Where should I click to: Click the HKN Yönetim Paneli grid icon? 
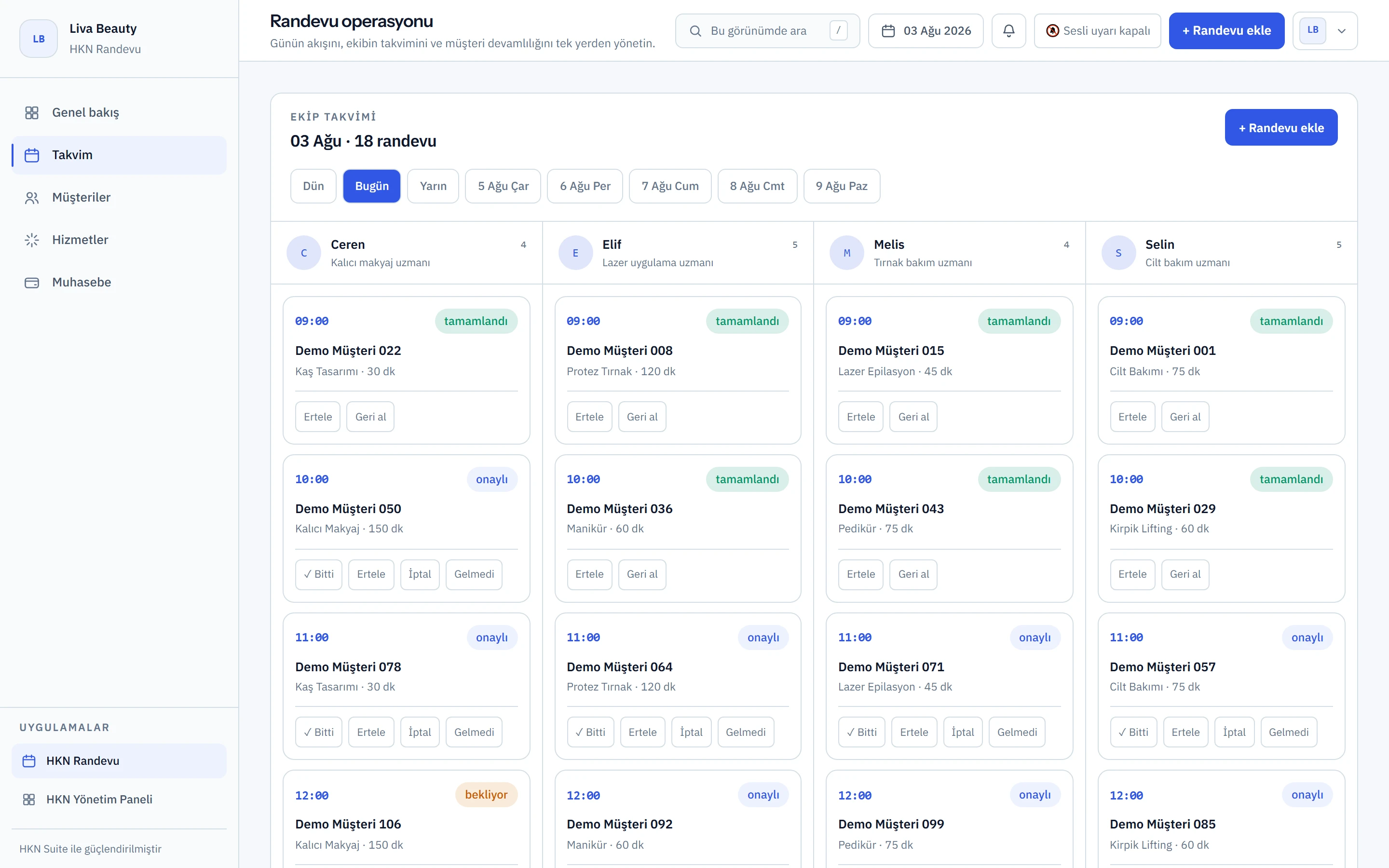coord(29,799)
